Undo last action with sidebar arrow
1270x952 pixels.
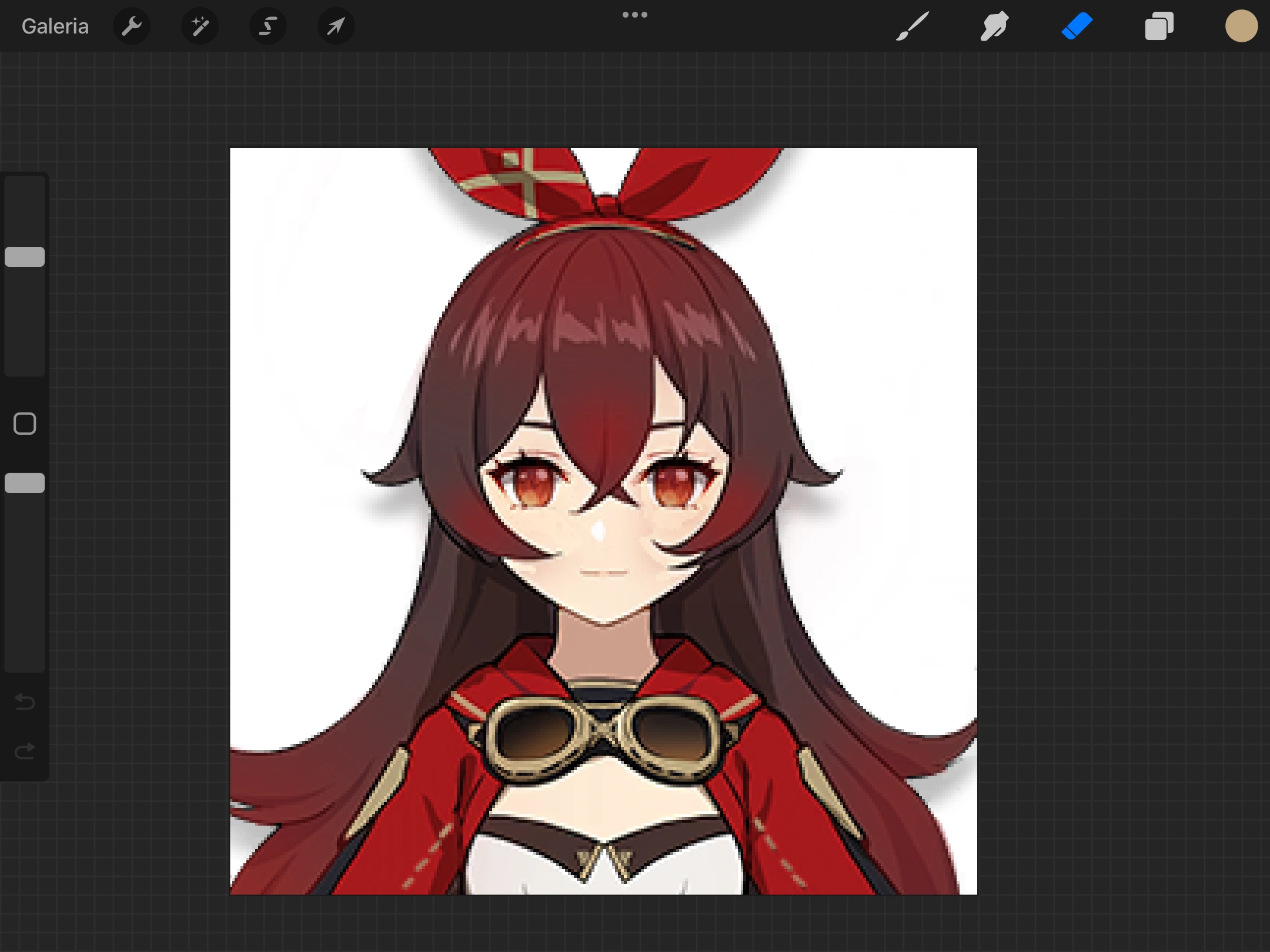click(25, 702)
